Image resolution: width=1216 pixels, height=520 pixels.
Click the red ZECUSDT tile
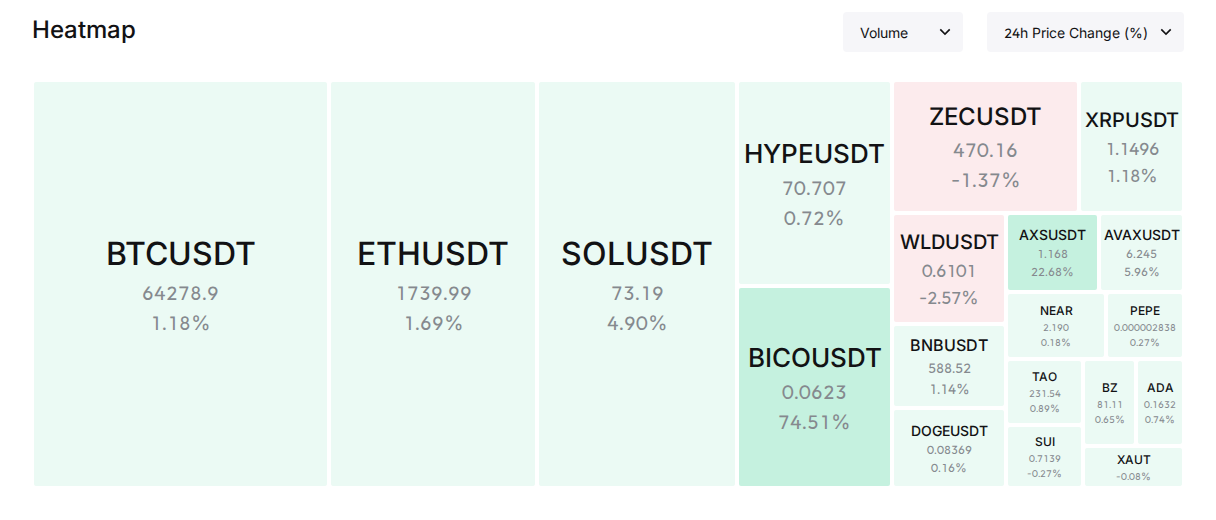click(x=985, y=146)
